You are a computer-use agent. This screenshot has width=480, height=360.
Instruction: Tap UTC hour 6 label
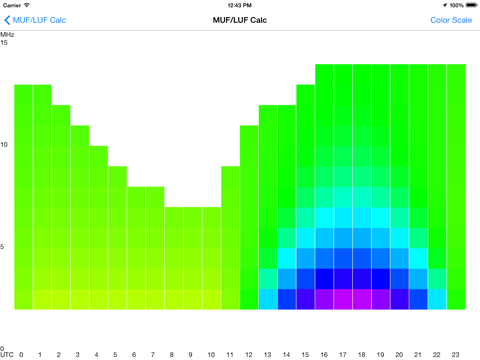pyautogui.click(x=134, y=354)
